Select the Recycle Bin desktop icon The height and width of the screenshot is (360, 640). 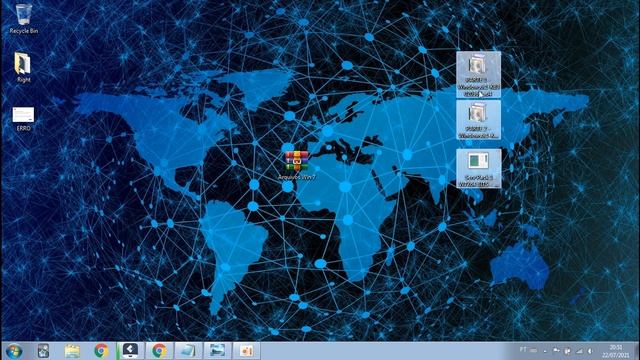click(x=24, y=18)
